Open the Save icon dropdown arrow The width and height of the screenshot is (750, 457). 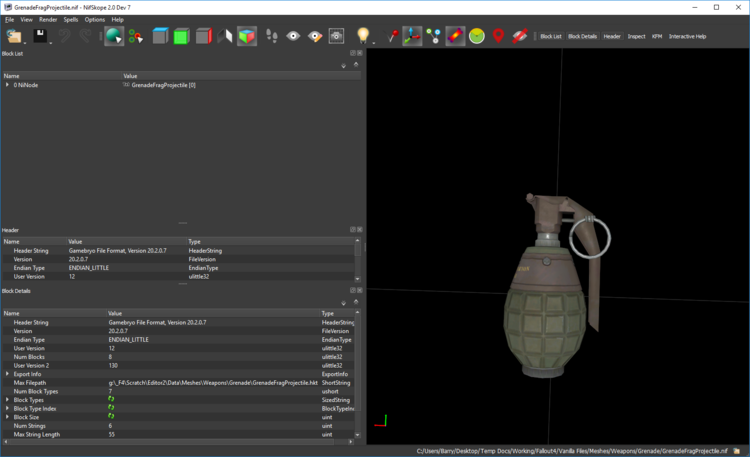[50, 43]
